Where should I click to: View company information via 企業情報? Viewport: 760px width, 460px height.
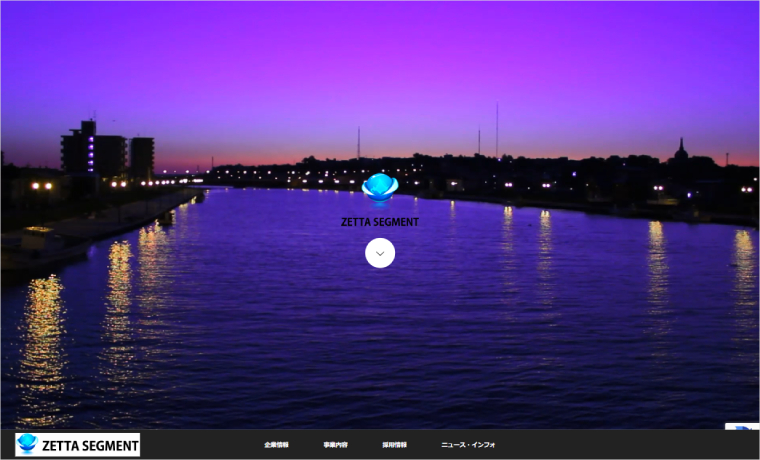coord(276,445)
